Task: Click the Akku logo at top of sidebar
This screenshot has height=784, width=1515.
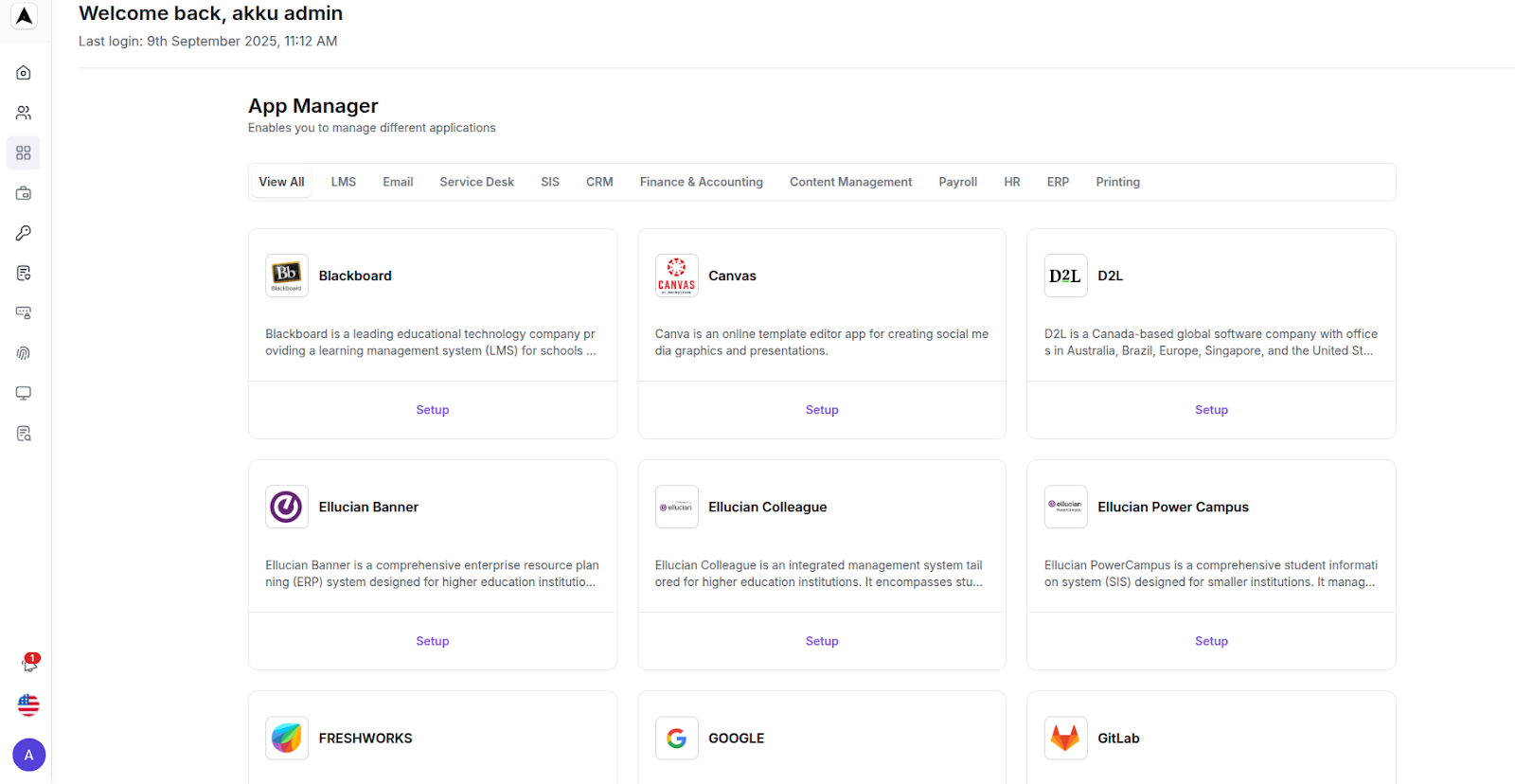Action: click(x=24, y=15)
